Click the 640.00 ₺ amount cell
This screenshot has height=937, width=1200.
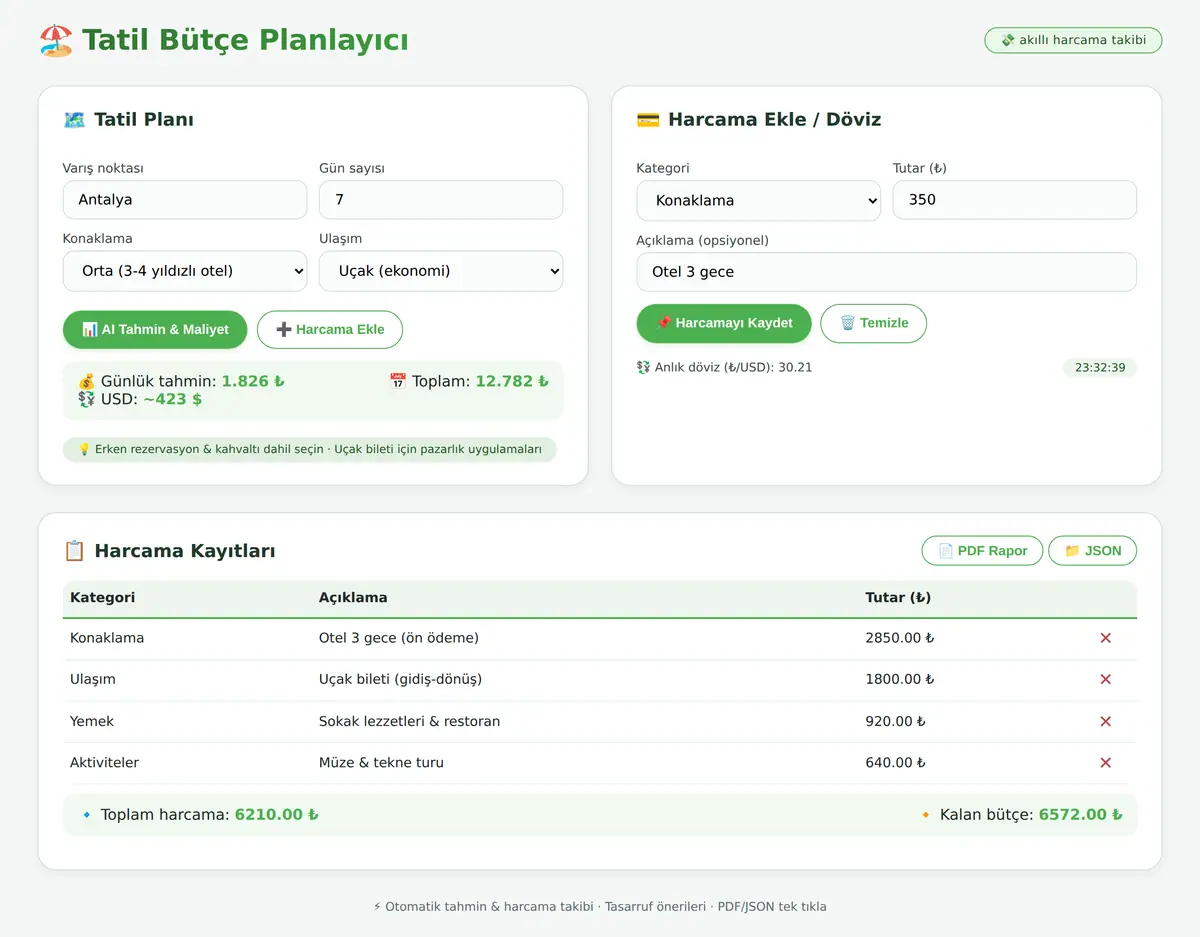pos(896,763)
